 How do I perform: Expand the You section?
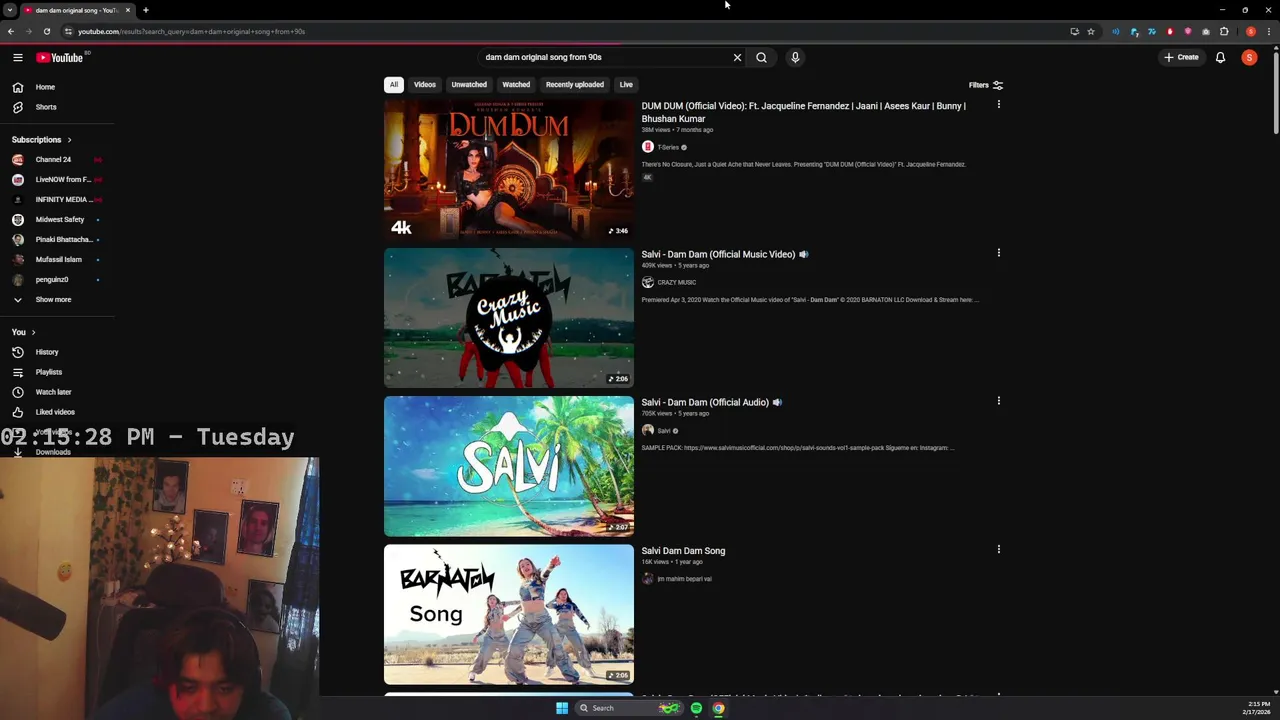pyautogui.click(x=24, y=332)
